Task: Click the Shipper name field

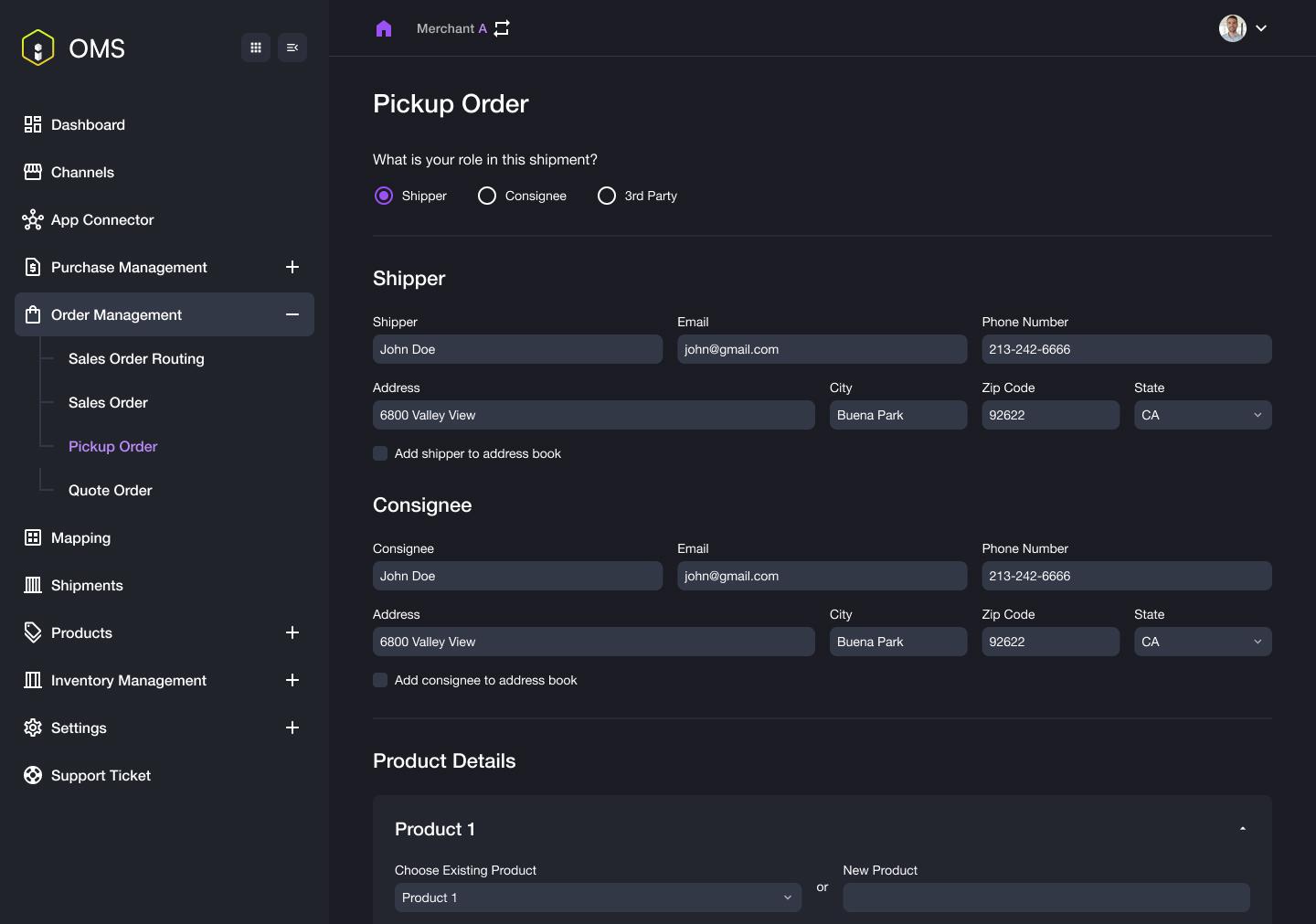Action: point(517,349)
